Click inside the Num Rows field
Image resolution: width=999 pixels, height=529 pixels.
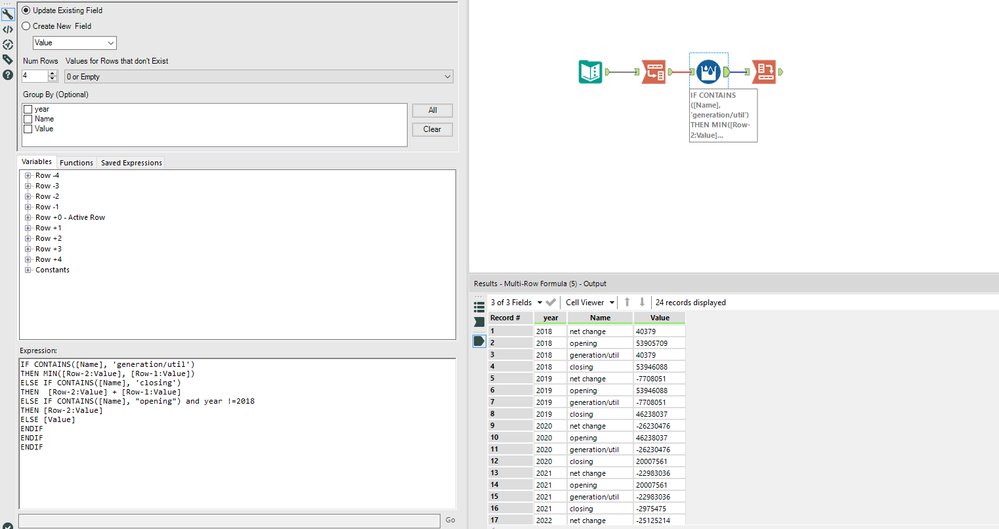pyautogui.click(x=34, y=76)
